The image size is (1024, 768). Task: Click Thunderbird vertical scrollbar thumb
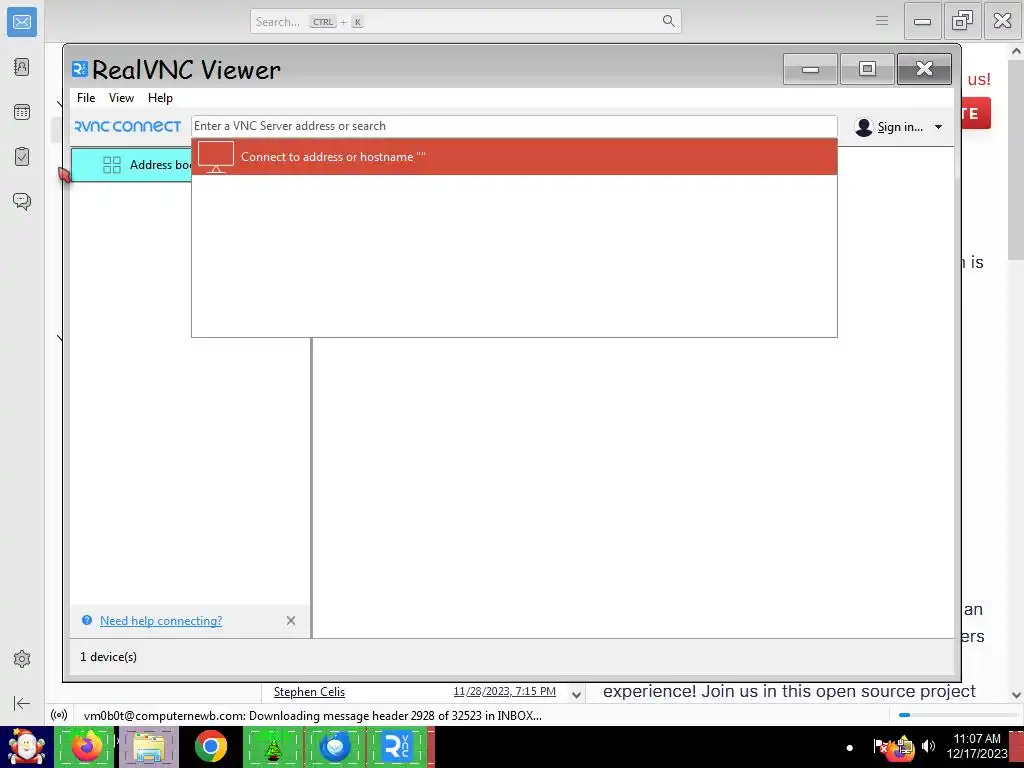point(1016,162)
